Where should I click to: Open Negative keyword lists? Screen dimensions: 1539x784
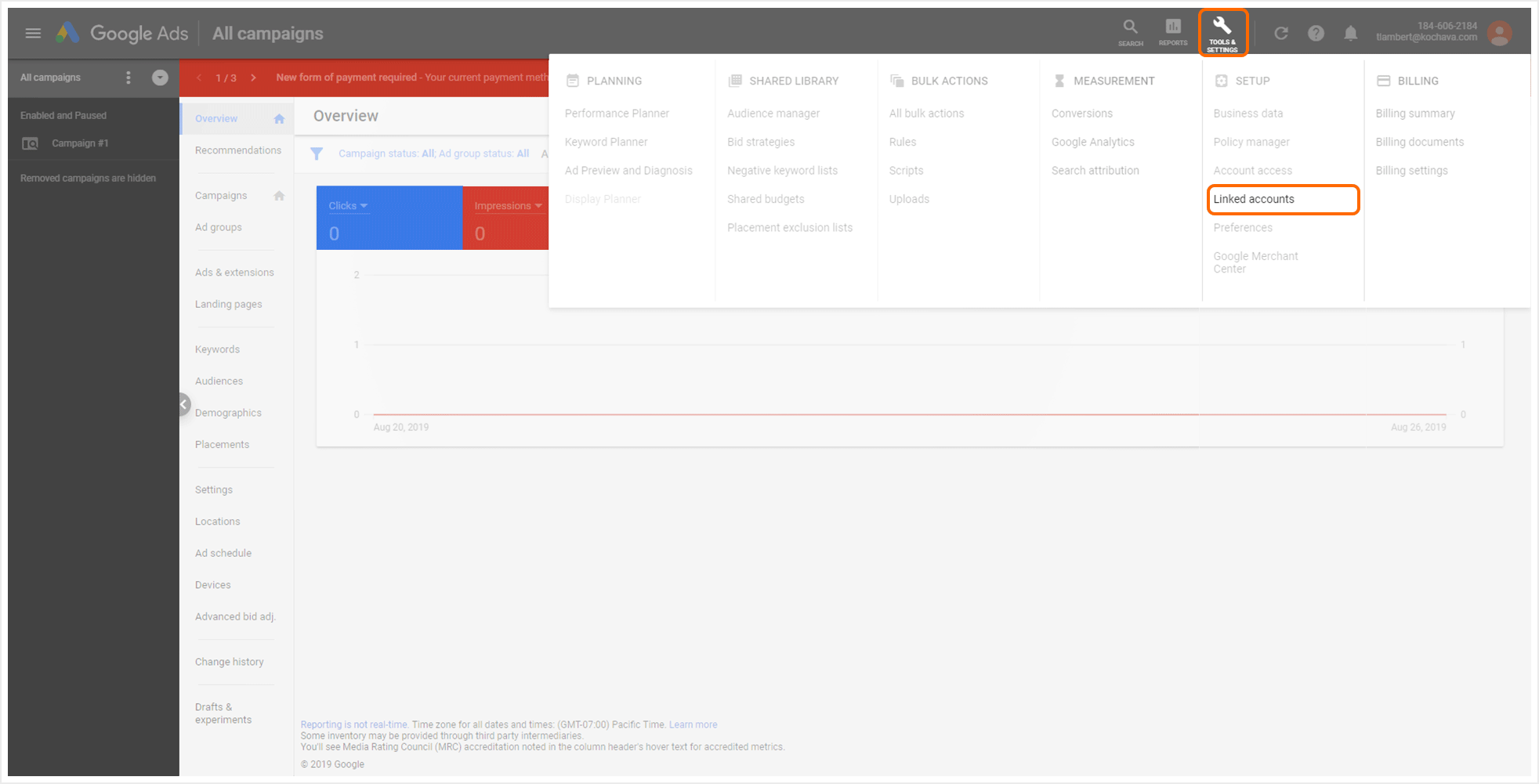[x=782, y=171]
